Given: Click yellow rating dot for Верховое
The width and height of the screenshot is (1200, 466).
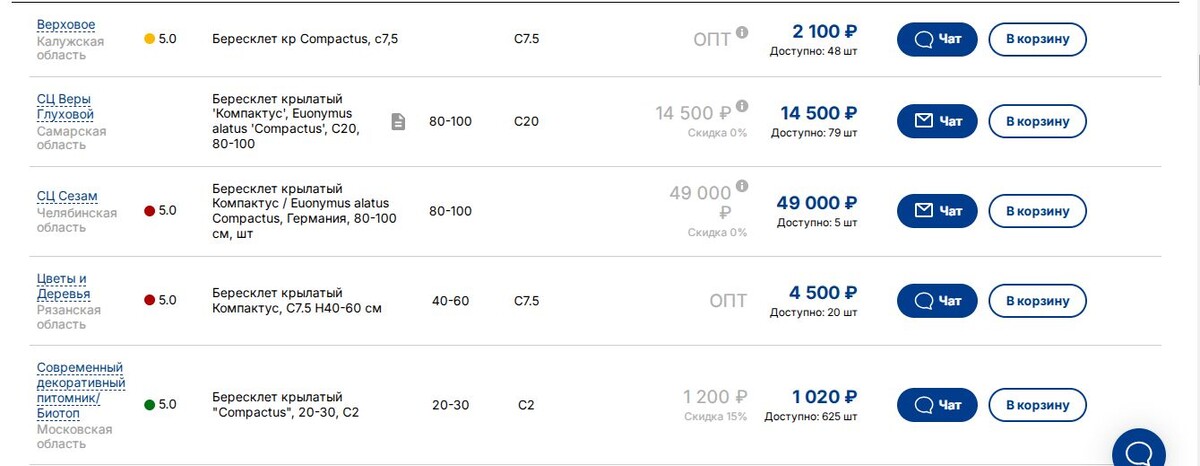Looking at the screenshot, I should (150, 39).
